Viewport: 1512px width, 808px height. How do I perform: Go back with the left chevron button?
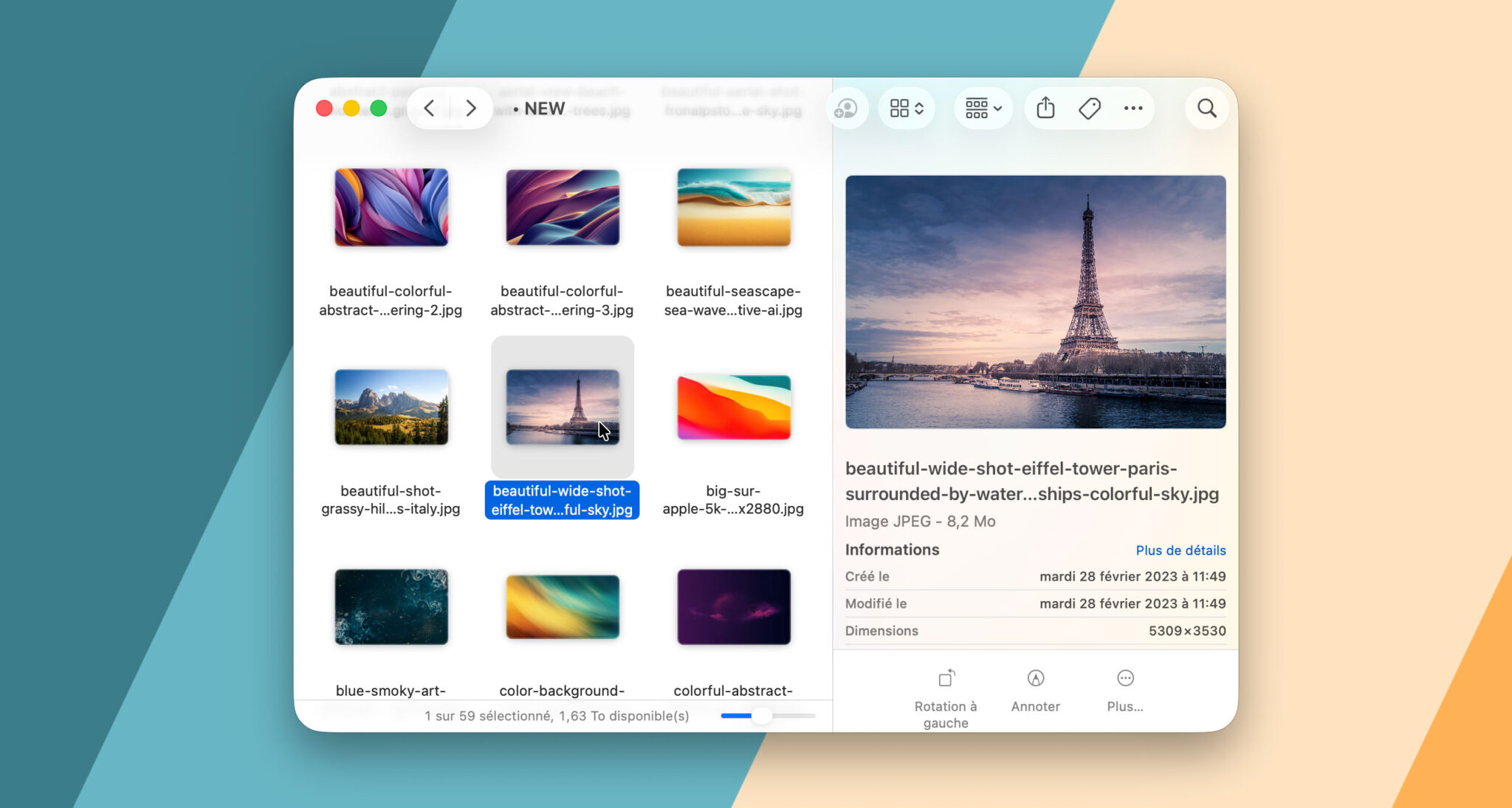point(429,109)
